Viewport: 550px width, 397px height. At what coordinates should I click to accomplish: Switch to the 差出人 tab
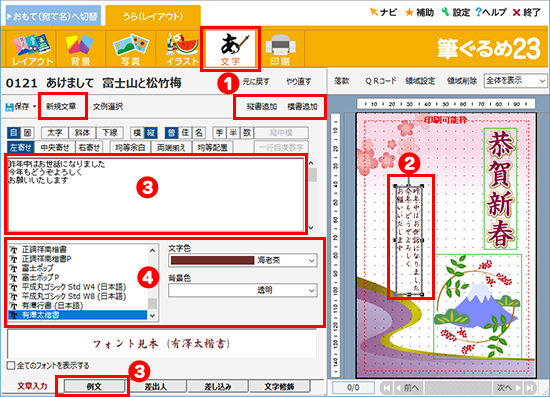155,386
